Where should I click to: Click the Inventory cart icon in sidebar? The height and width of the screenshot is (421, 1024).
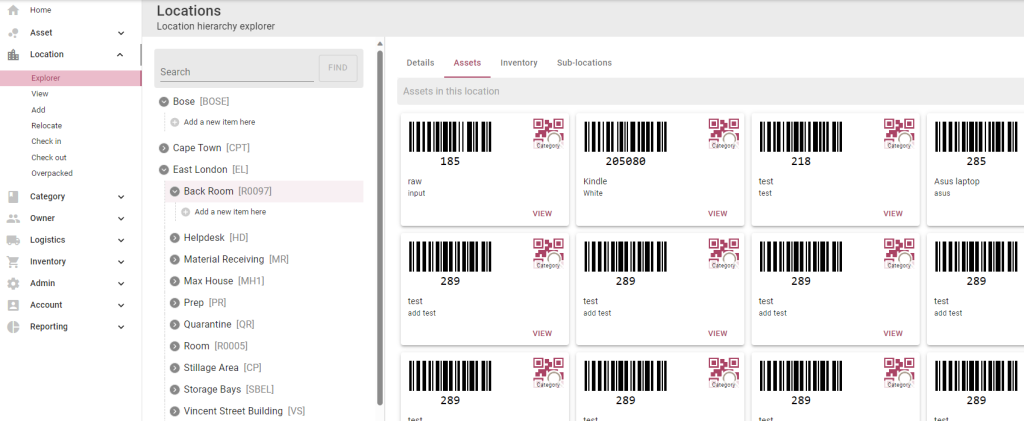click(13, 262)
